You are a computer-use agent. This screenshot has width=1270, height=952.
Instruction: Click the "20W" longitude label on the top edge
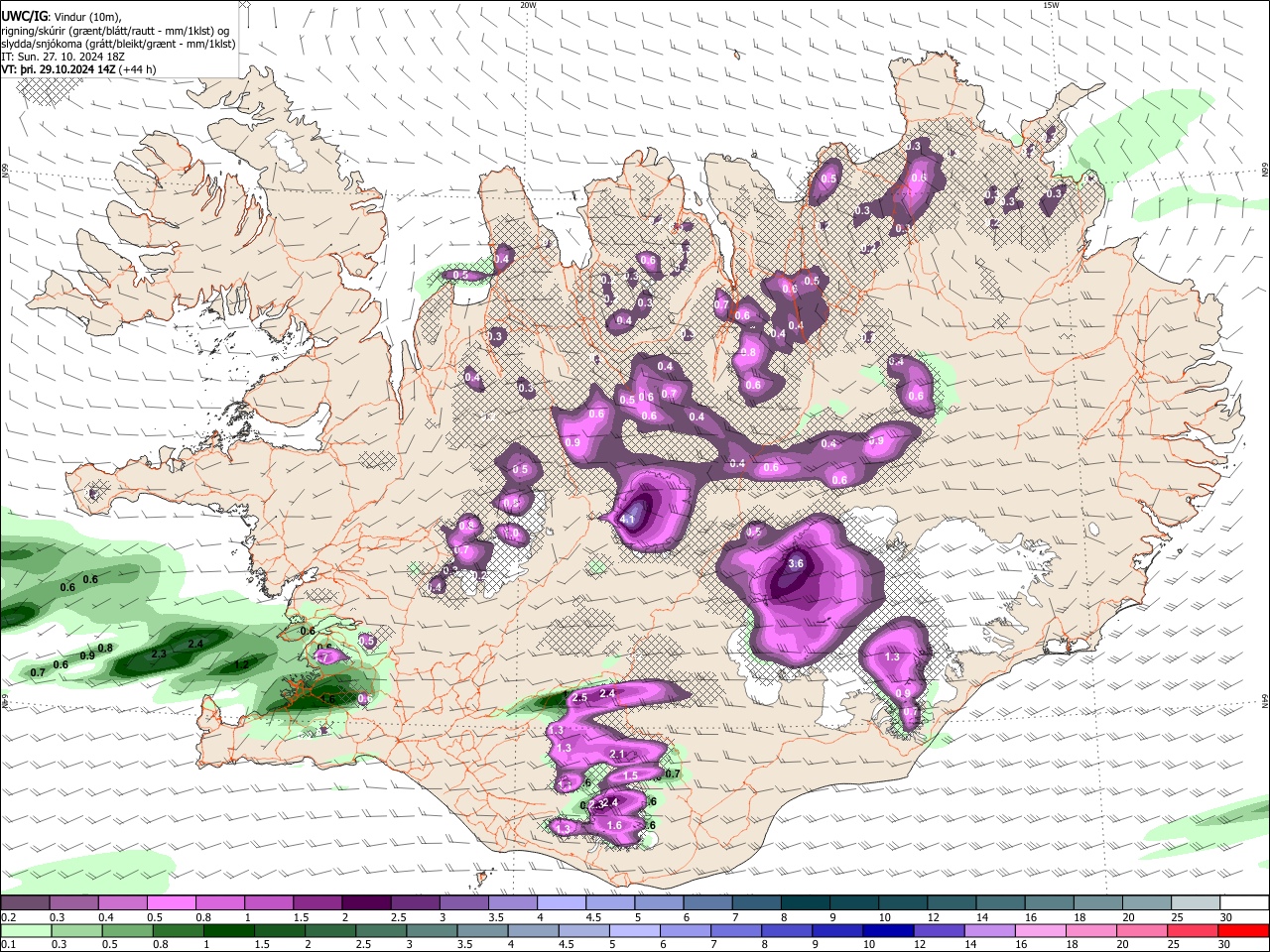528,5
